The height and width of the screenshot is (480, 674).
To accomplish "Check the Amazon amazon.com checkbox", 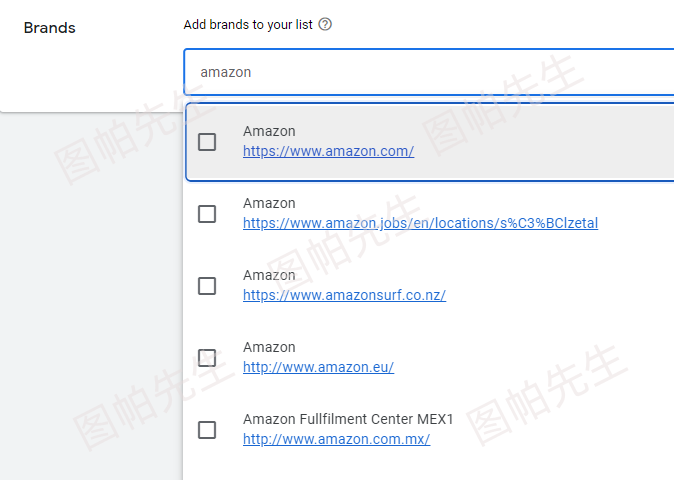I will pos(207,142).
